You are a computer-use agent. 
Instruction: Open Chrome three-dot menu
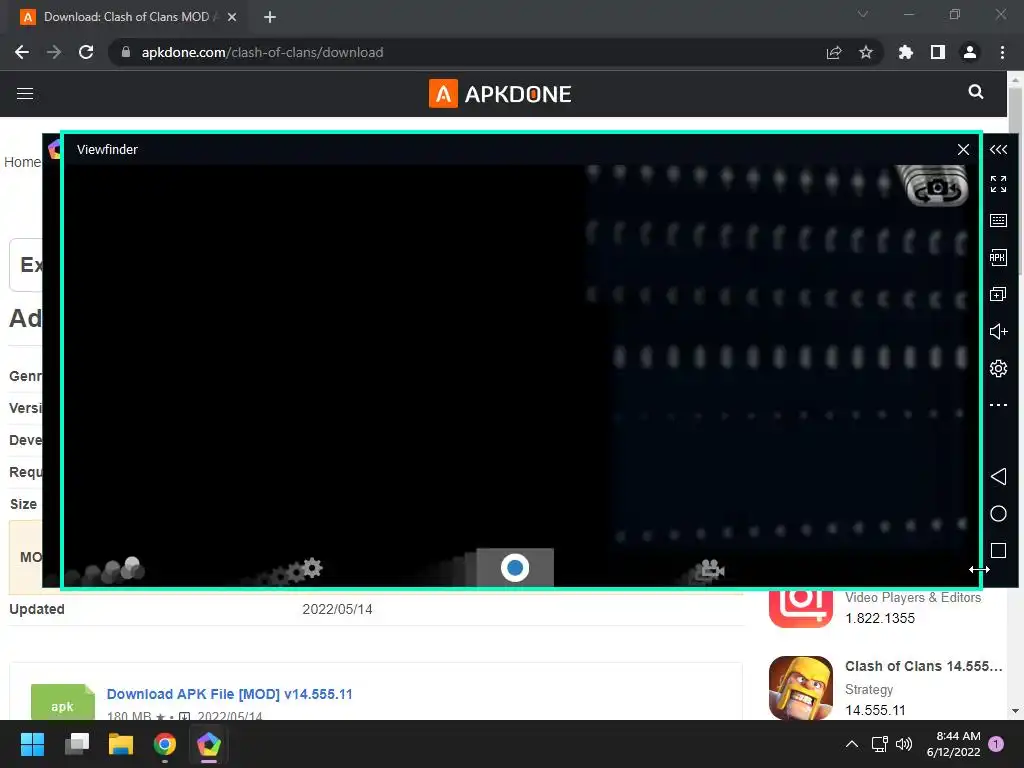[1002, 52]
